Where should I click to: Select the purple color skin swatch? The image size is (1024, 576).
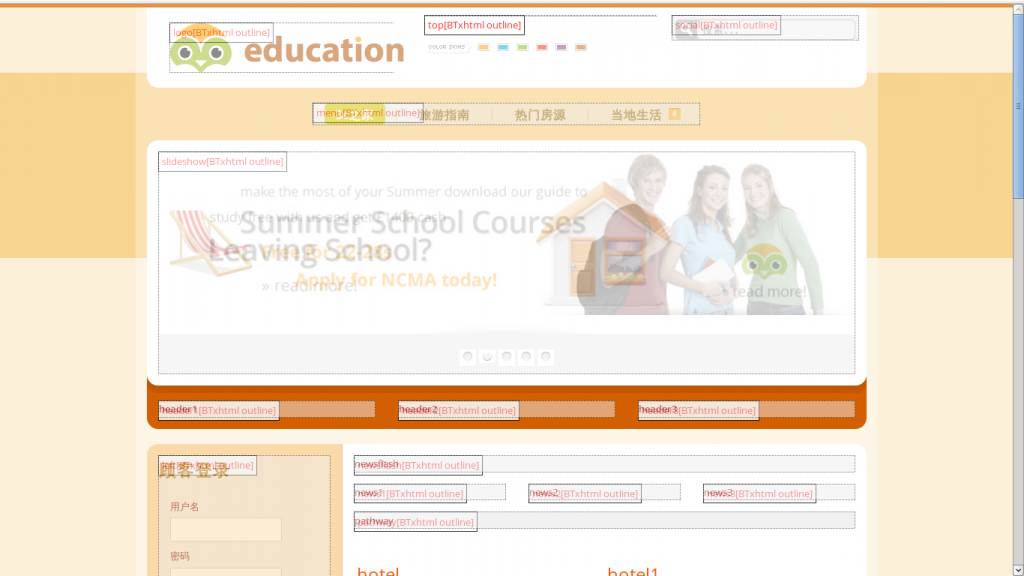(562, 47)
